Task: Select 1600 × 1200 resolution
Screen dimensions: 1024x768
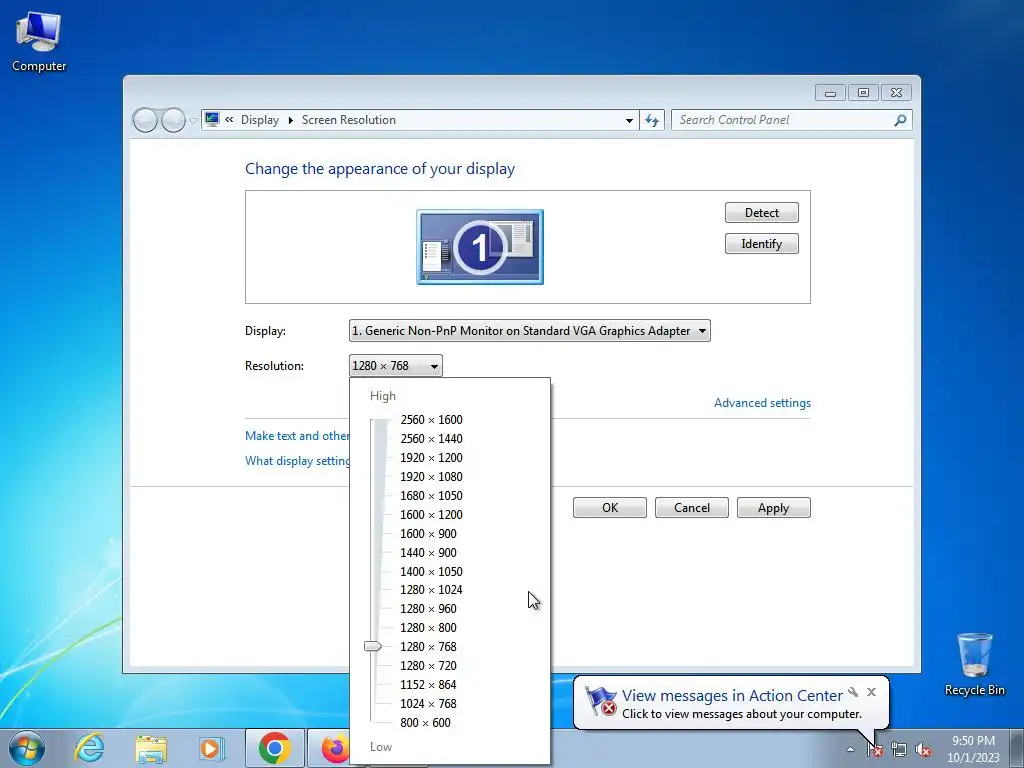Action: 431,515
